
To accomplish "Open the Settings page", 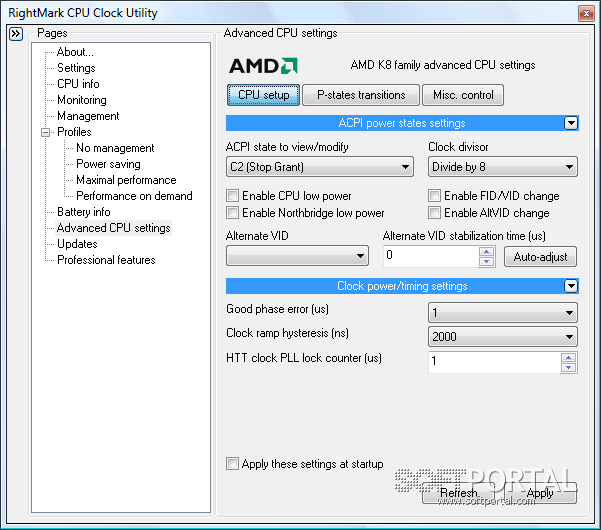I will pyautogui.click(x=76, y=68).
